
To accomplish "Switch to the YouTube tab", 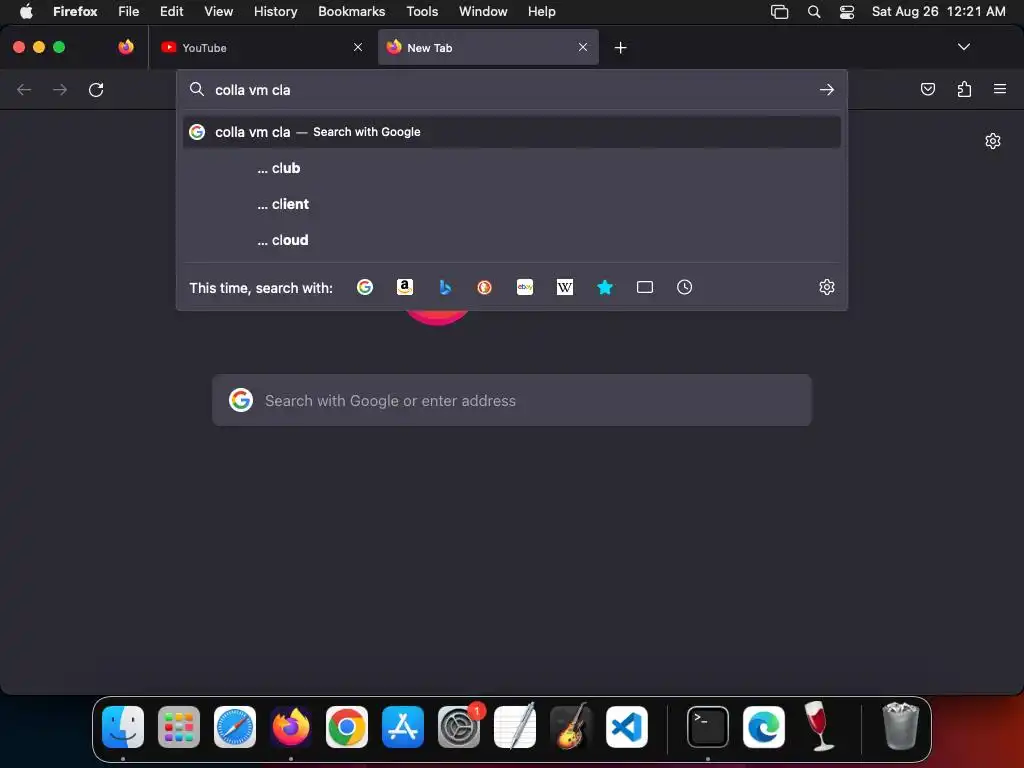I will (261, 48).
